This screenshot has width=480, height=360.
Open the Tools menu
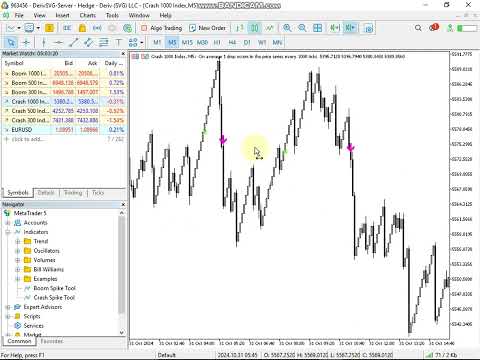[112, 15]
